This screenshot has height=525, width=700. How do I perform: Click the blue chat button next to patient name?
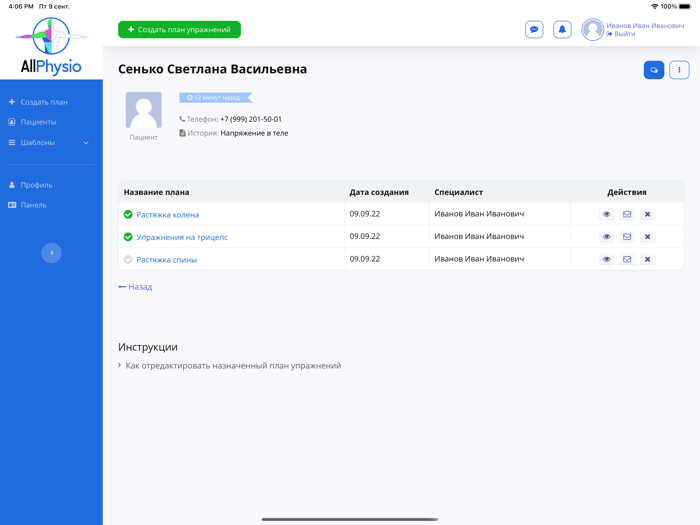(654, 70)
